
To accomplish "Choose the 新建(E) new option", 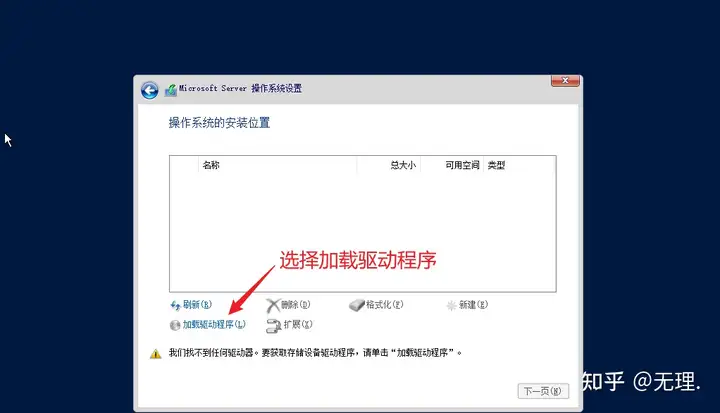I will pos(473,305).
